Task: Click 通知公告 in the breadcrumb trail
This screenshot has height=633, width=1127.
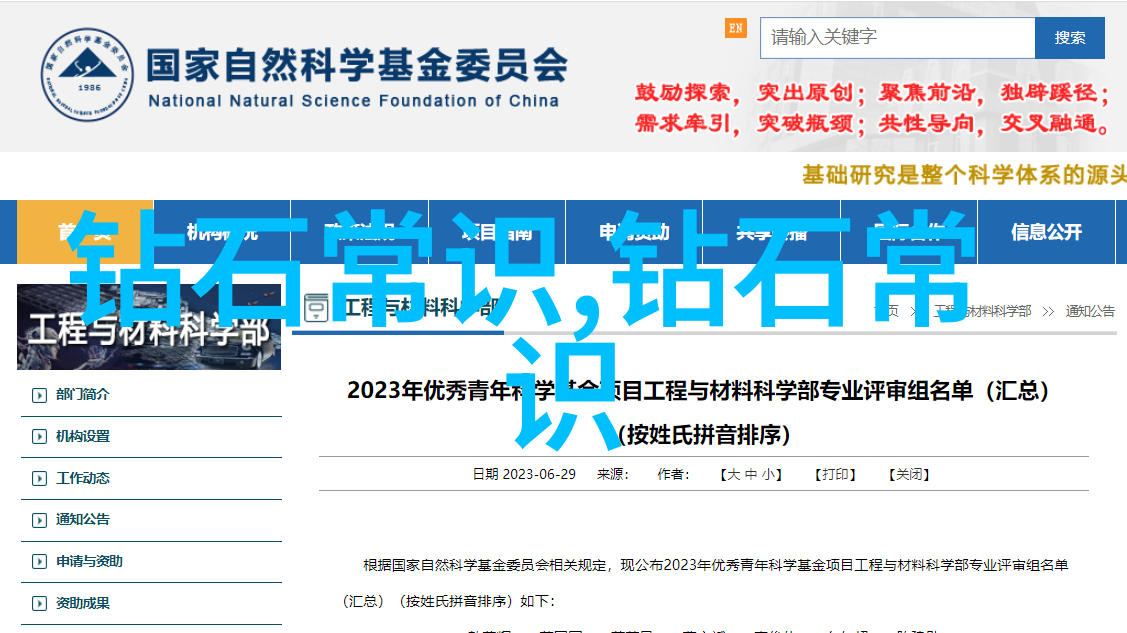Action: 1090,311
